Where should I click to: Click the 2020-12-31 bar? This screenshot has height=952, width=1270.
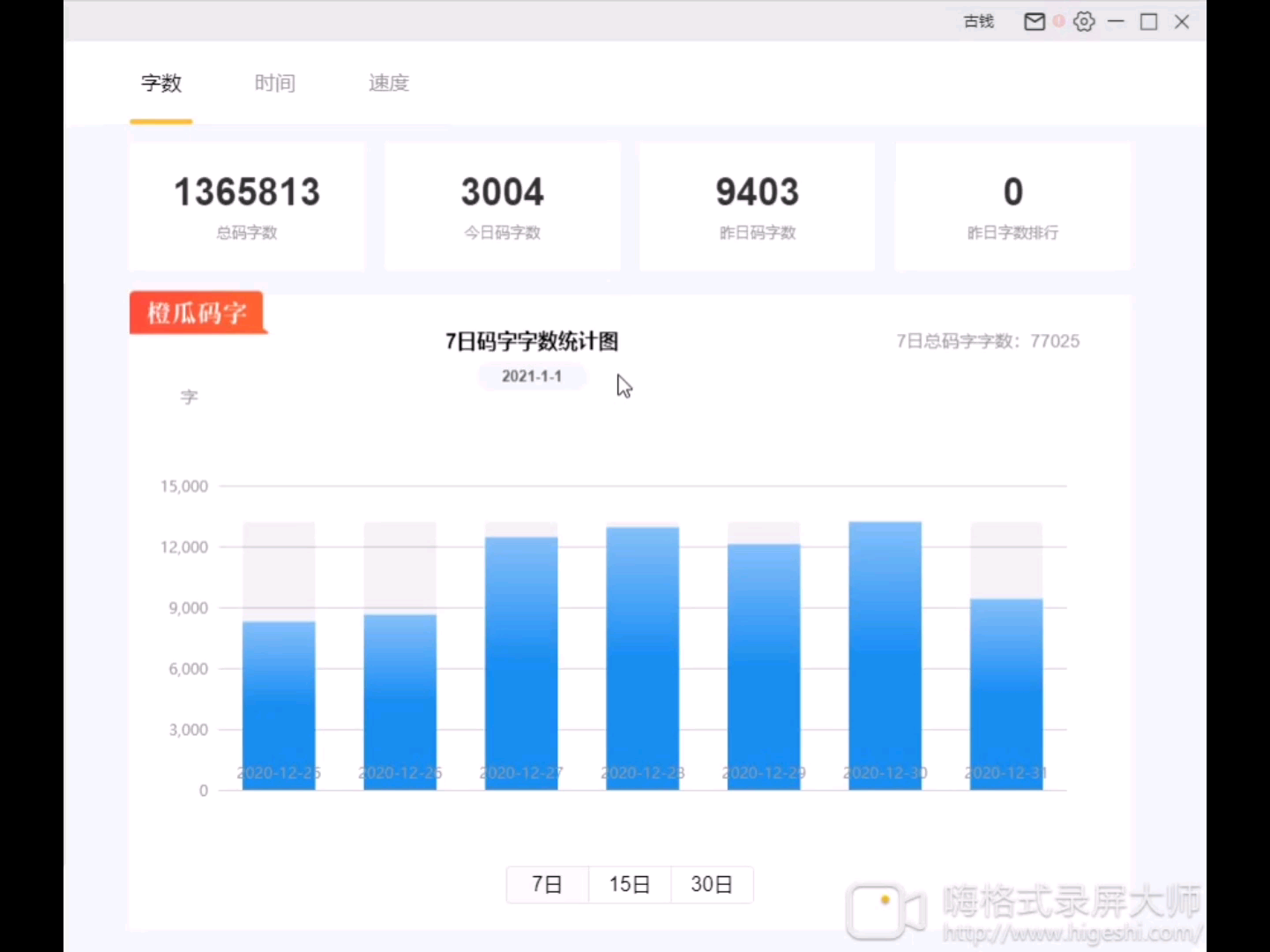pyautogui.click(x=1006, y=694)
